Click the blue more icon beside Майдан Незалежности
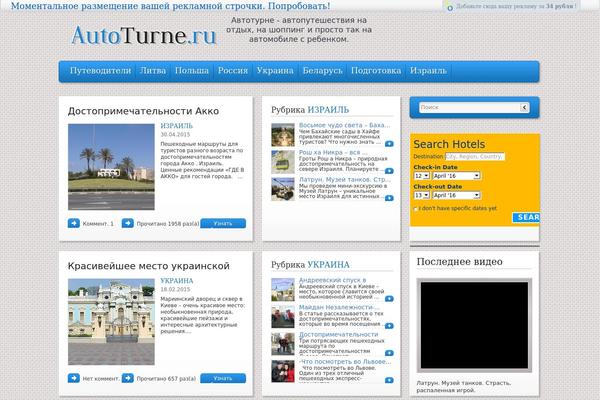This screenshot has width=600, height=400. point(389,326)
